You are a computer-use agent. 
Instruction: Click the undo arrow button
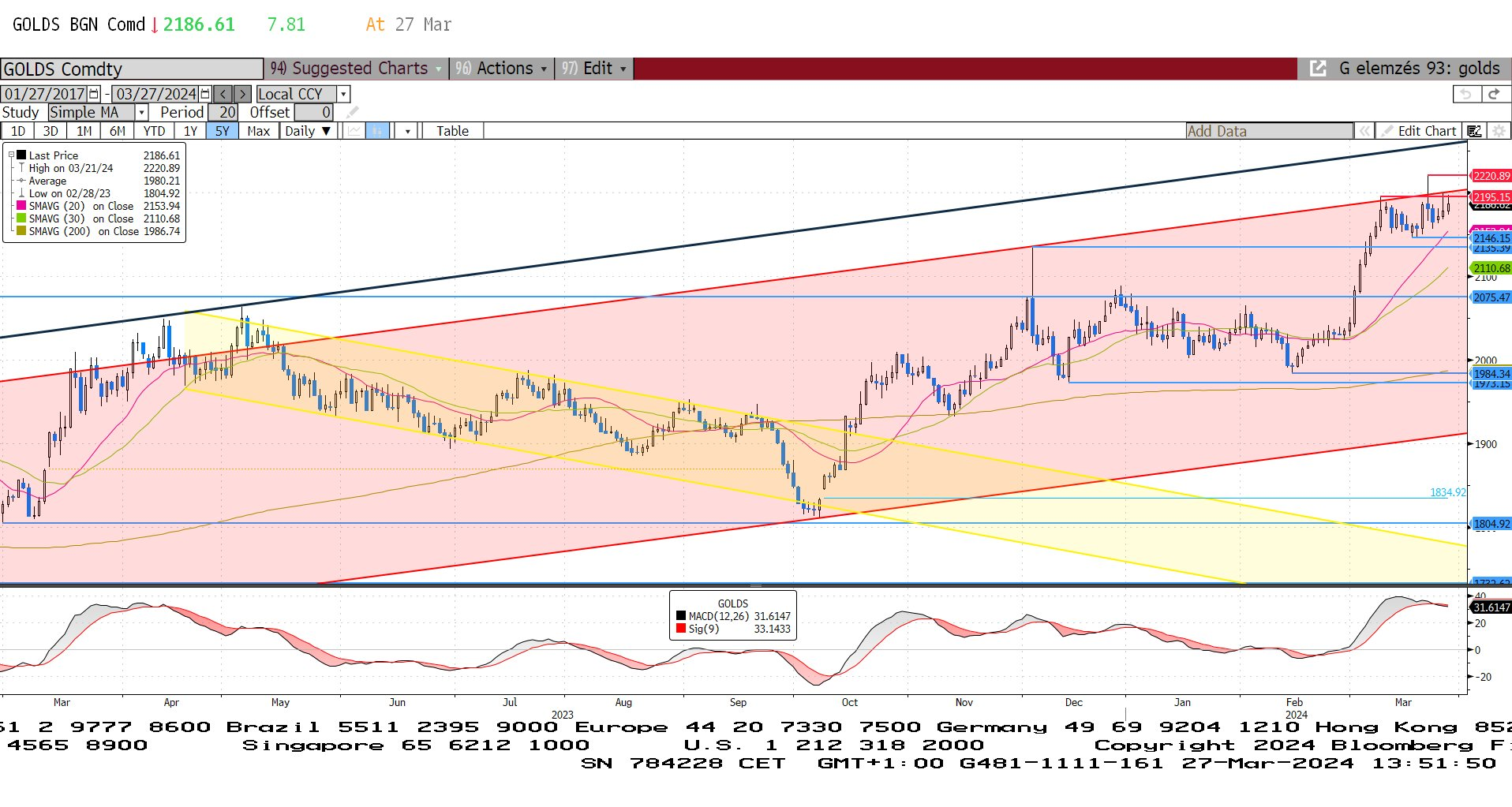(x=1466, y=94)
